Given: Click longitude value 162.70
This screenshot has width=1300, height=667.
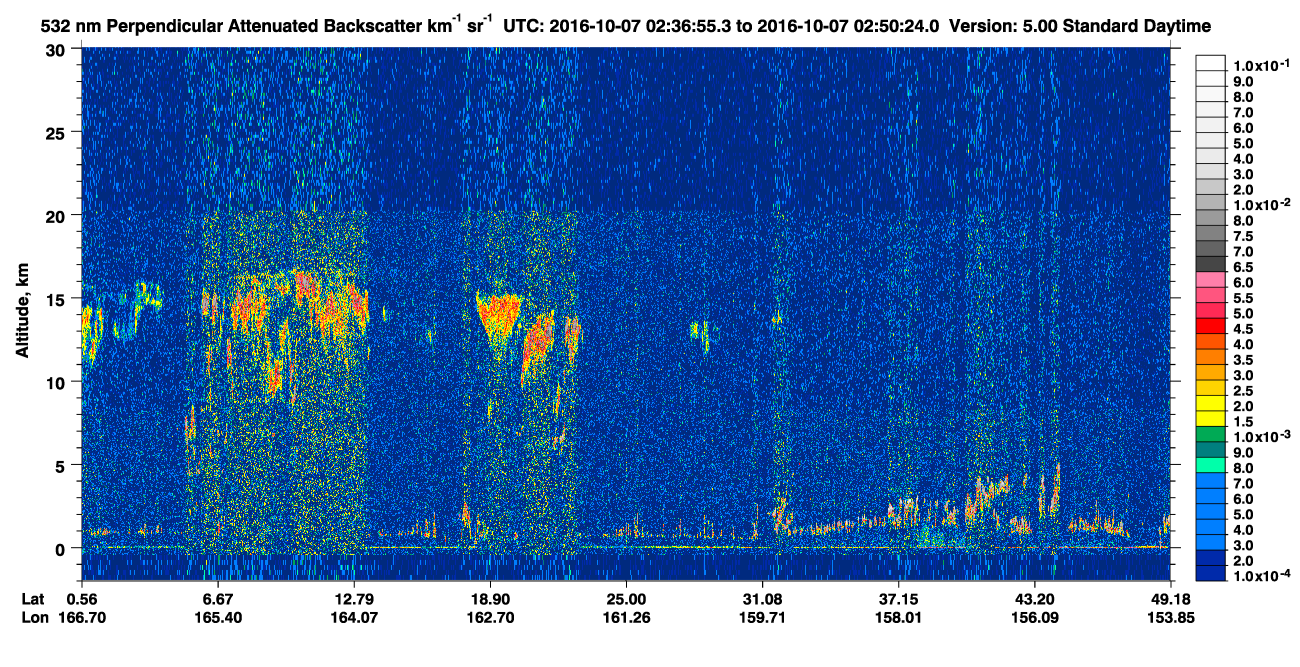Looking at the screenshot, I should pyautogui.click(x=489, y=617).
